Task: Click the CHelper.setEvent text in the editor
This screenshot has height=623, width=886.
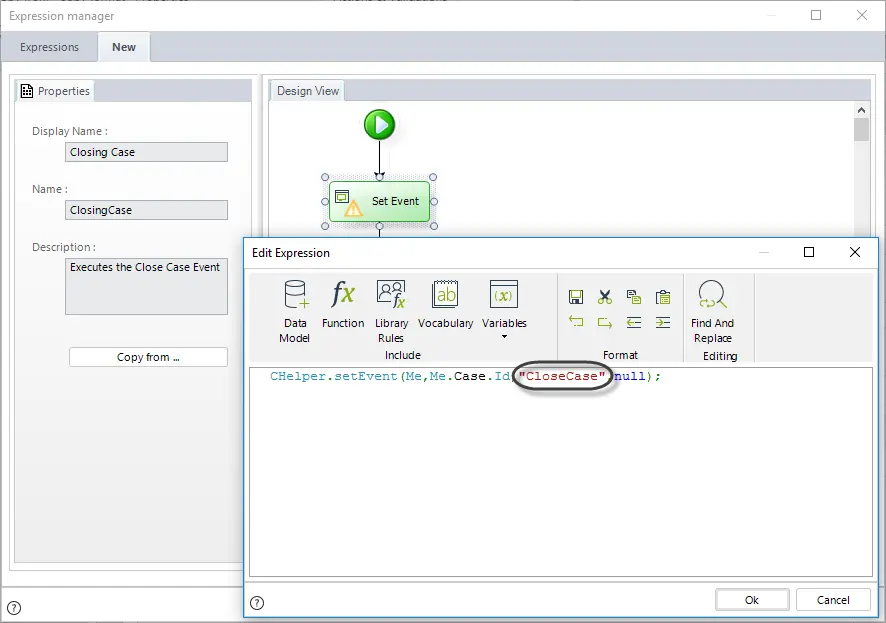Action: point(333,376)
